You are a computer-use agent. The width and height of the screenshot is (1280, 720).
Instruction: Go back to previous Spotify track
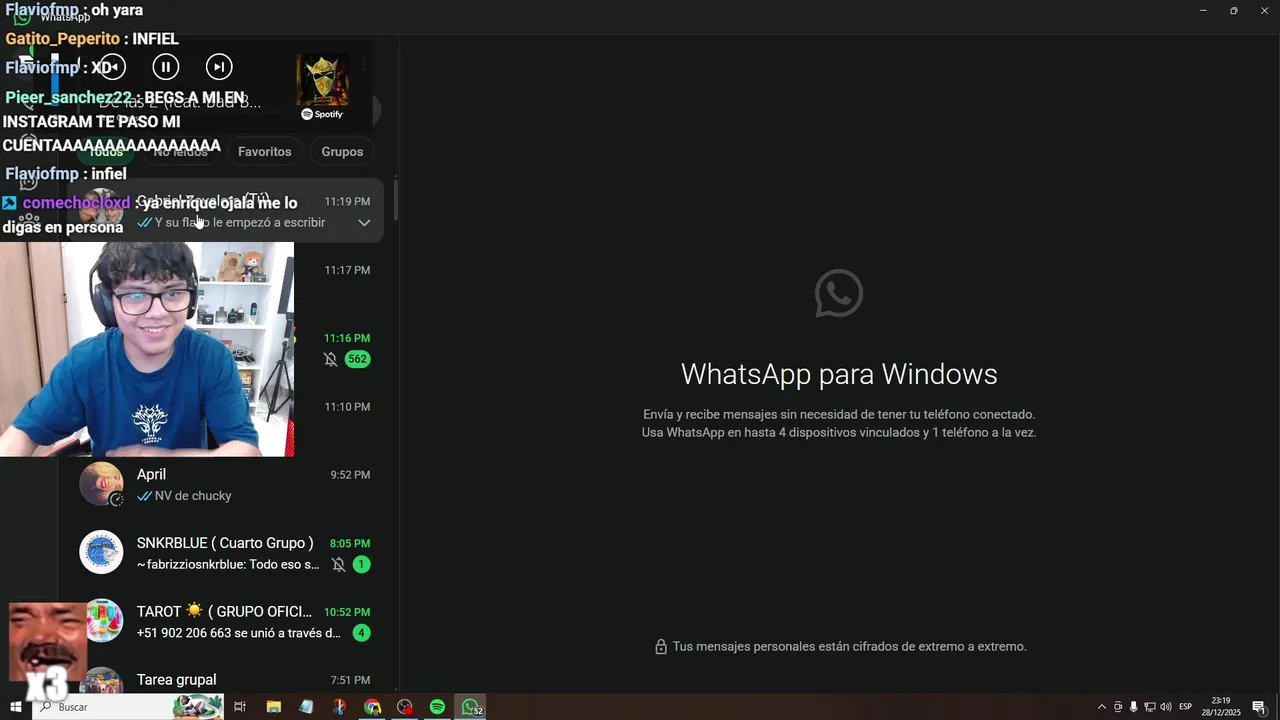[x=113, y=67]
